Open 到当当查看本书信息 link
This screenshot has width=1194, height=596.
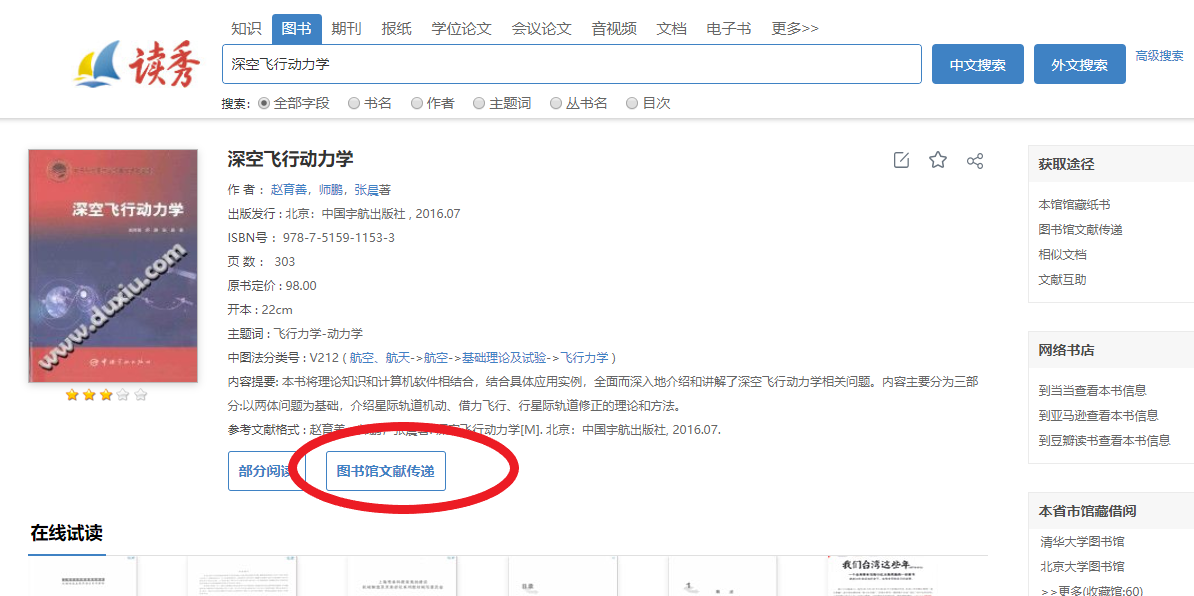tap(1092, 390)
